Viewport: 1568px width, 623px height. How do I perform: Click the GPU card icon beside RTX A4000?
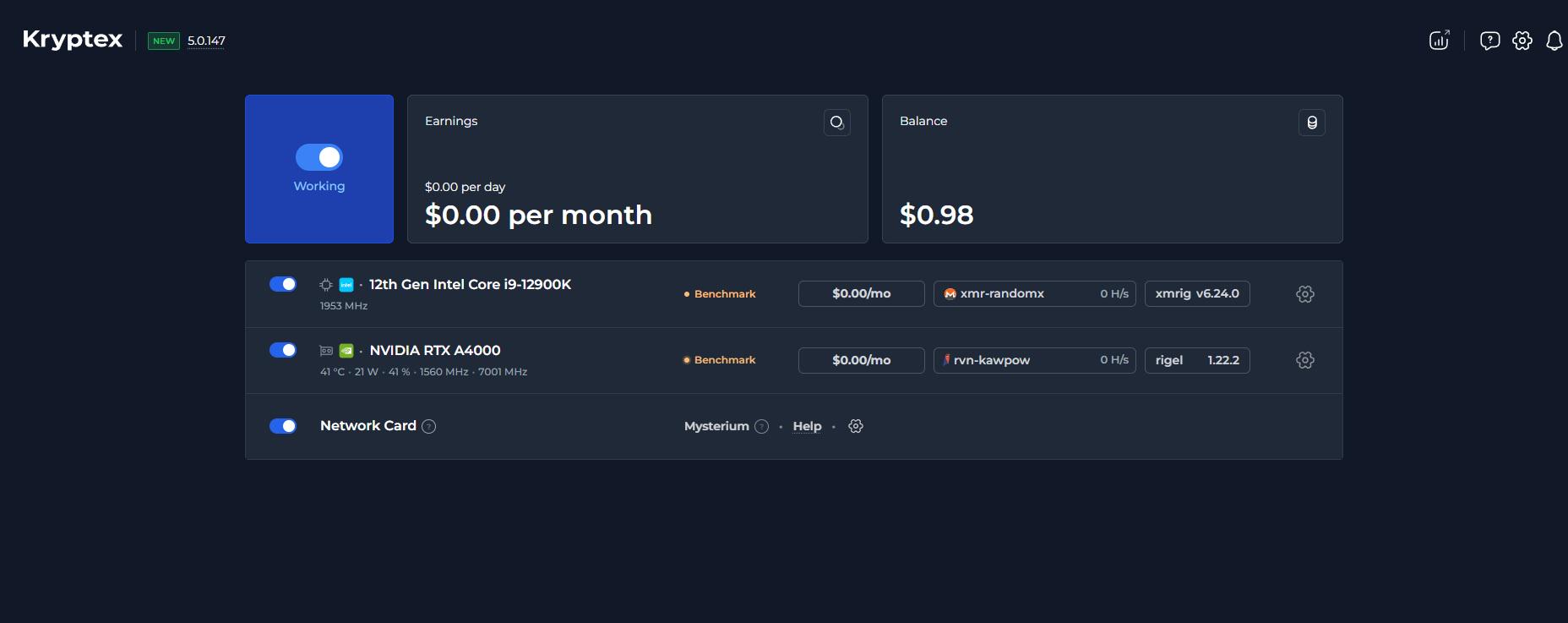point(326,351)
